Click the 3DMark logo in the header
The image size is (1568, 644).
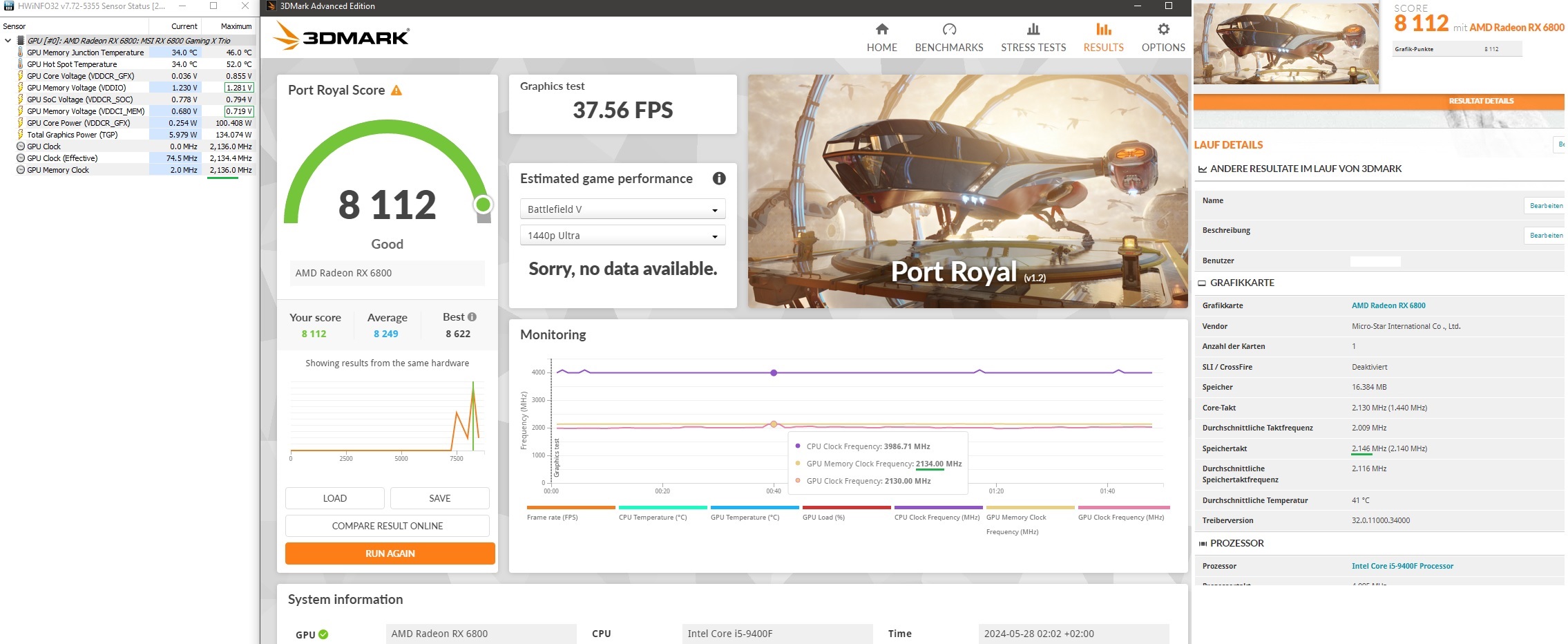[x=341, y=35]
